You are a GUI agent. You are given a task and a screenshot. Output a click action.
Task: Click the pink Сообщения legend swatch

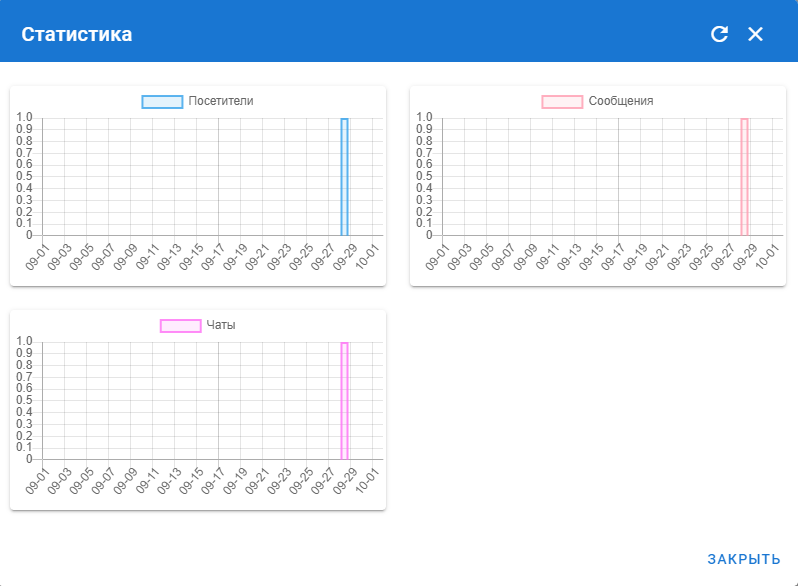pos(562,102)
